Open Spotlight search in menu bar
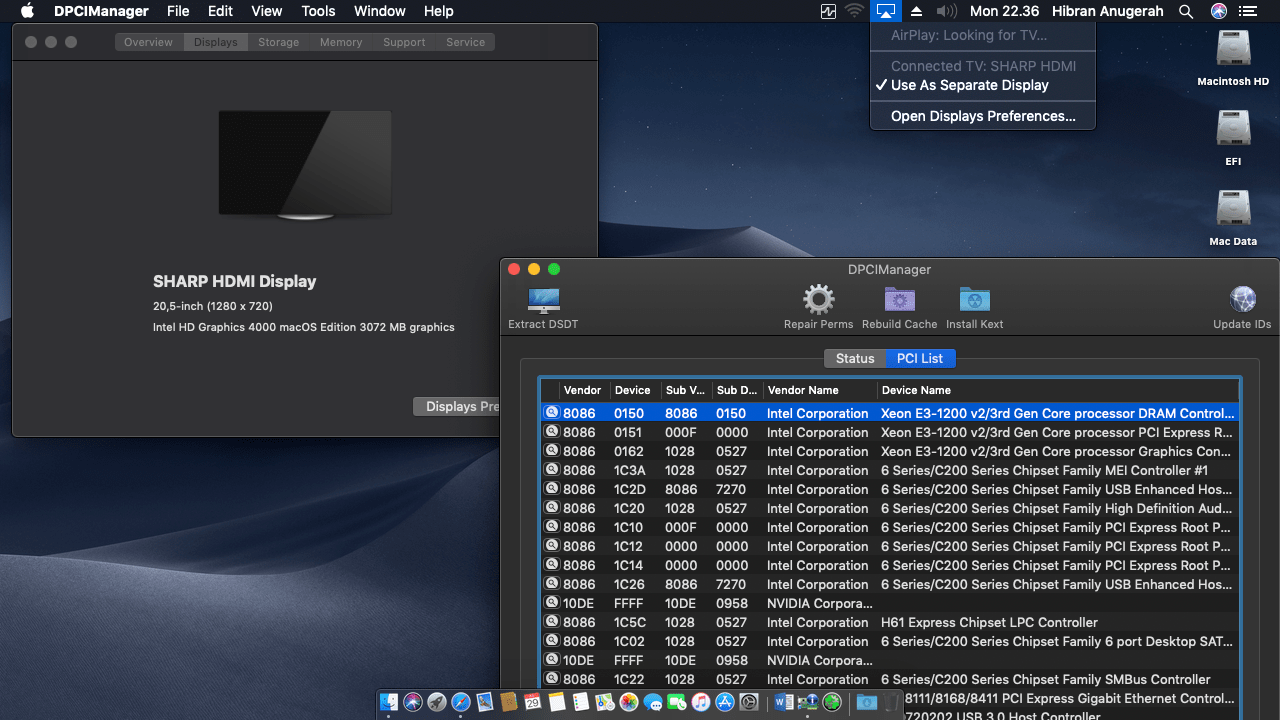1280x720 pixels. (x=1186, y=11)
